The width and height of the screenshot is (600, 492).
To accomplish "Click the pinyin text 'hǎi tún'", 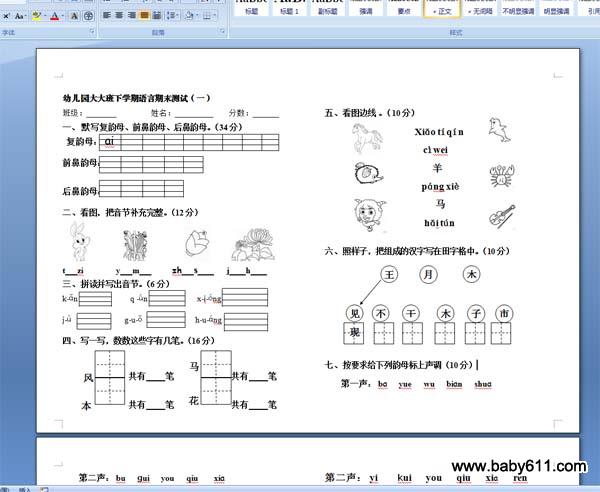I will [439, 223].
